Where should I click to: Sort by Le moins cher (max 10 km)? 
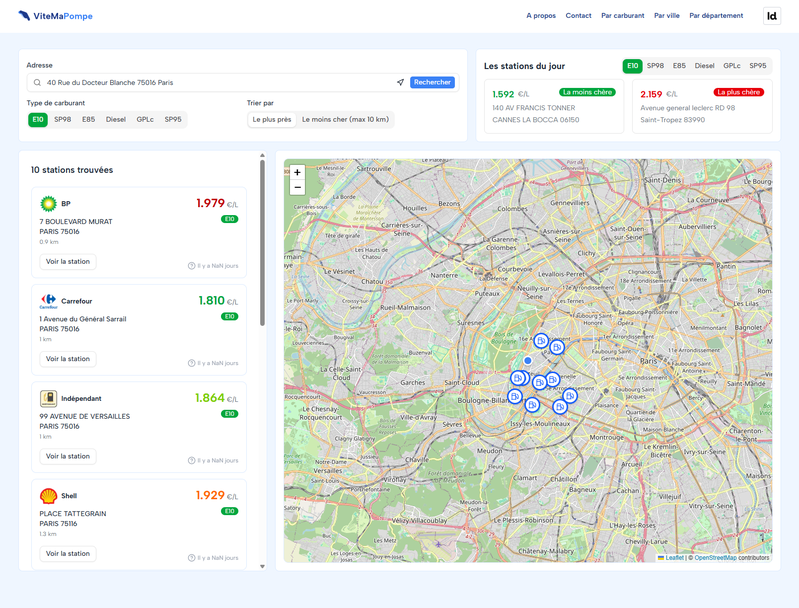[345, 120]
